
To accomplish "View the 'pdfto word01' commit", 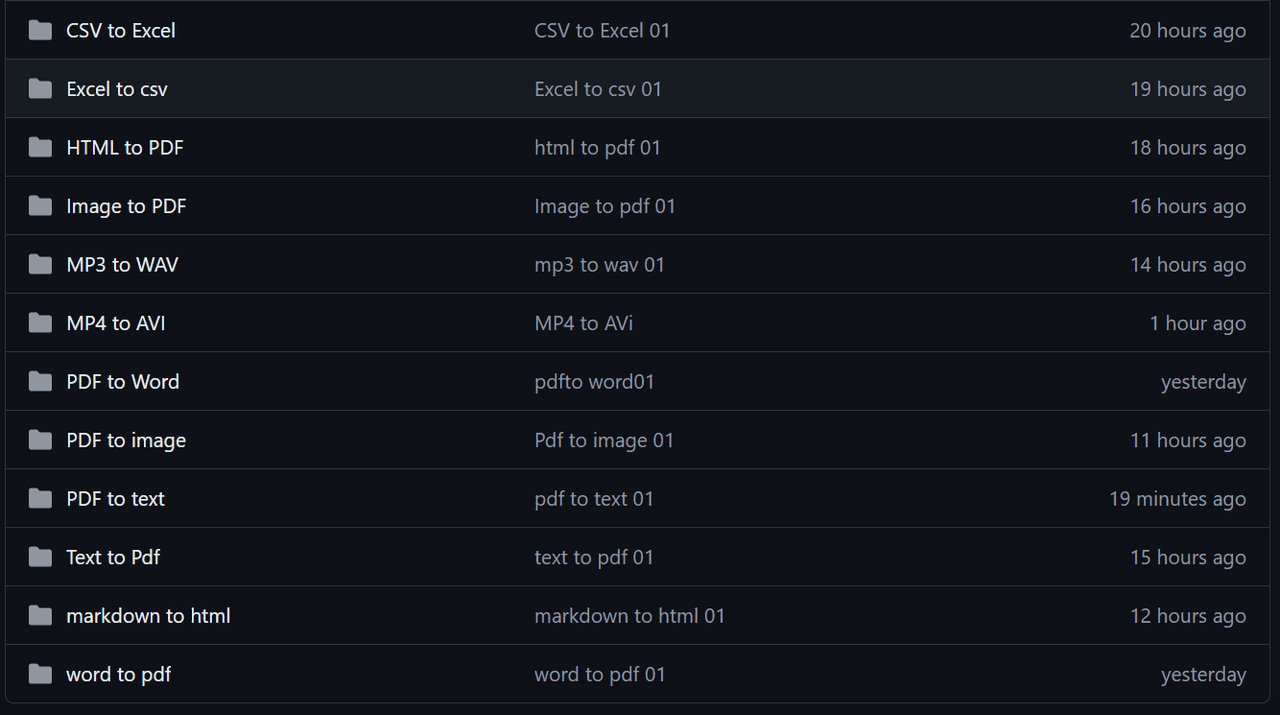I will [x=594, y=382].
